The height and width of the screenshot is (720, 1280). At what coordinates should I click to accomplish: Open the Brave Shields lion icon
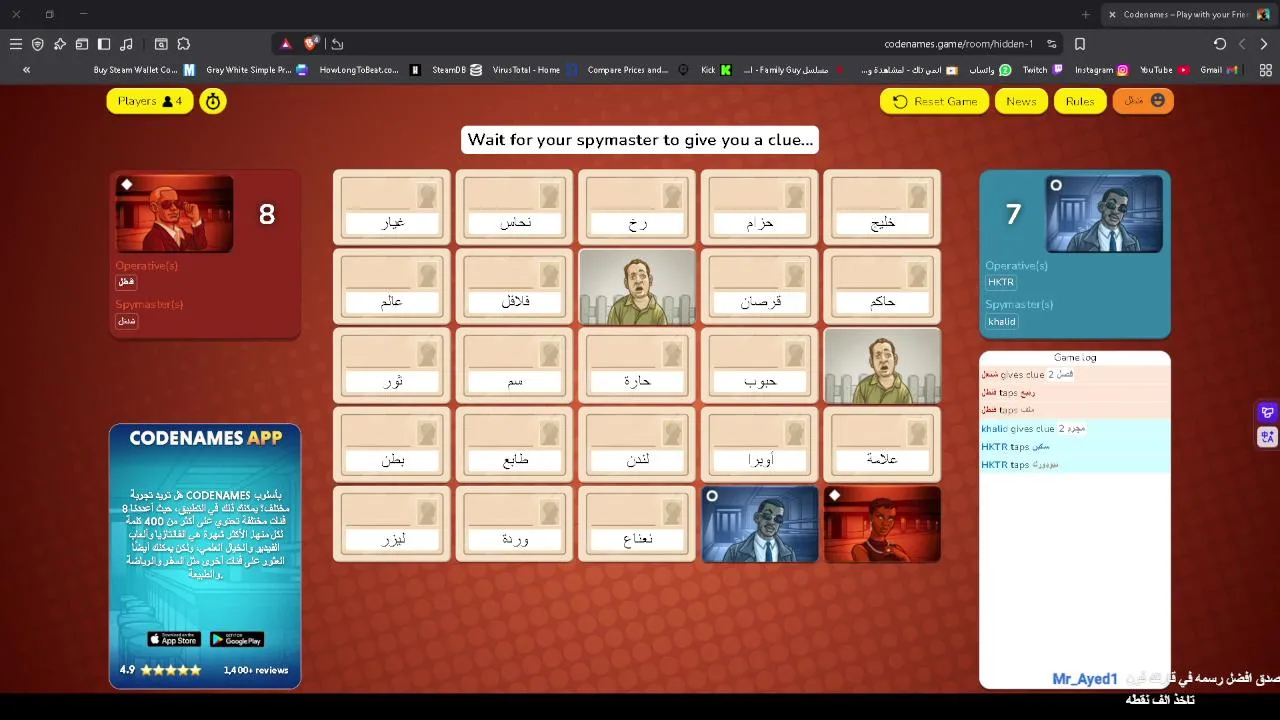(x=311, y=44)
